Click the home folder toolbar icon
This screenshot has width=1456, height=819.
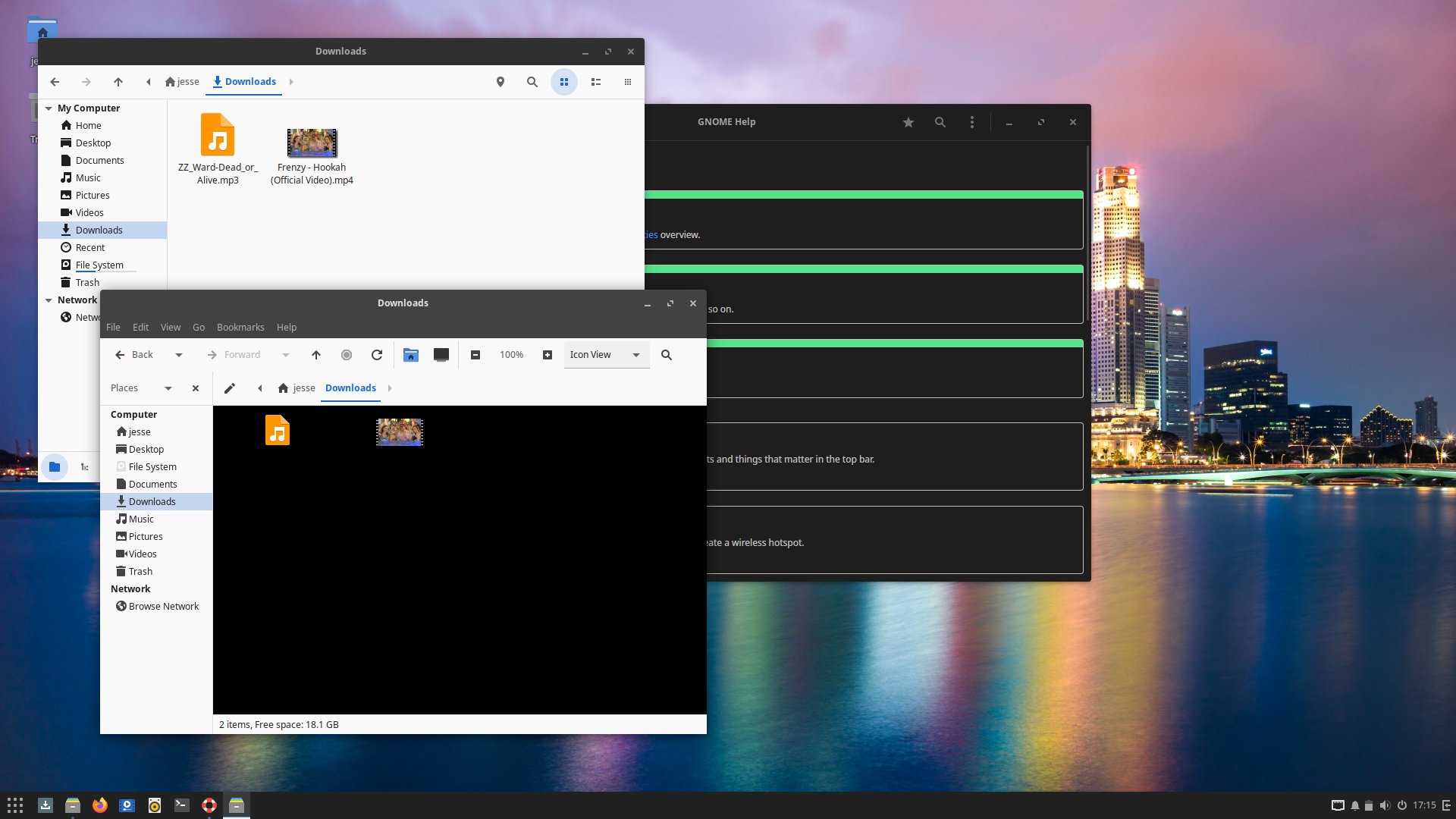[411, 355]
